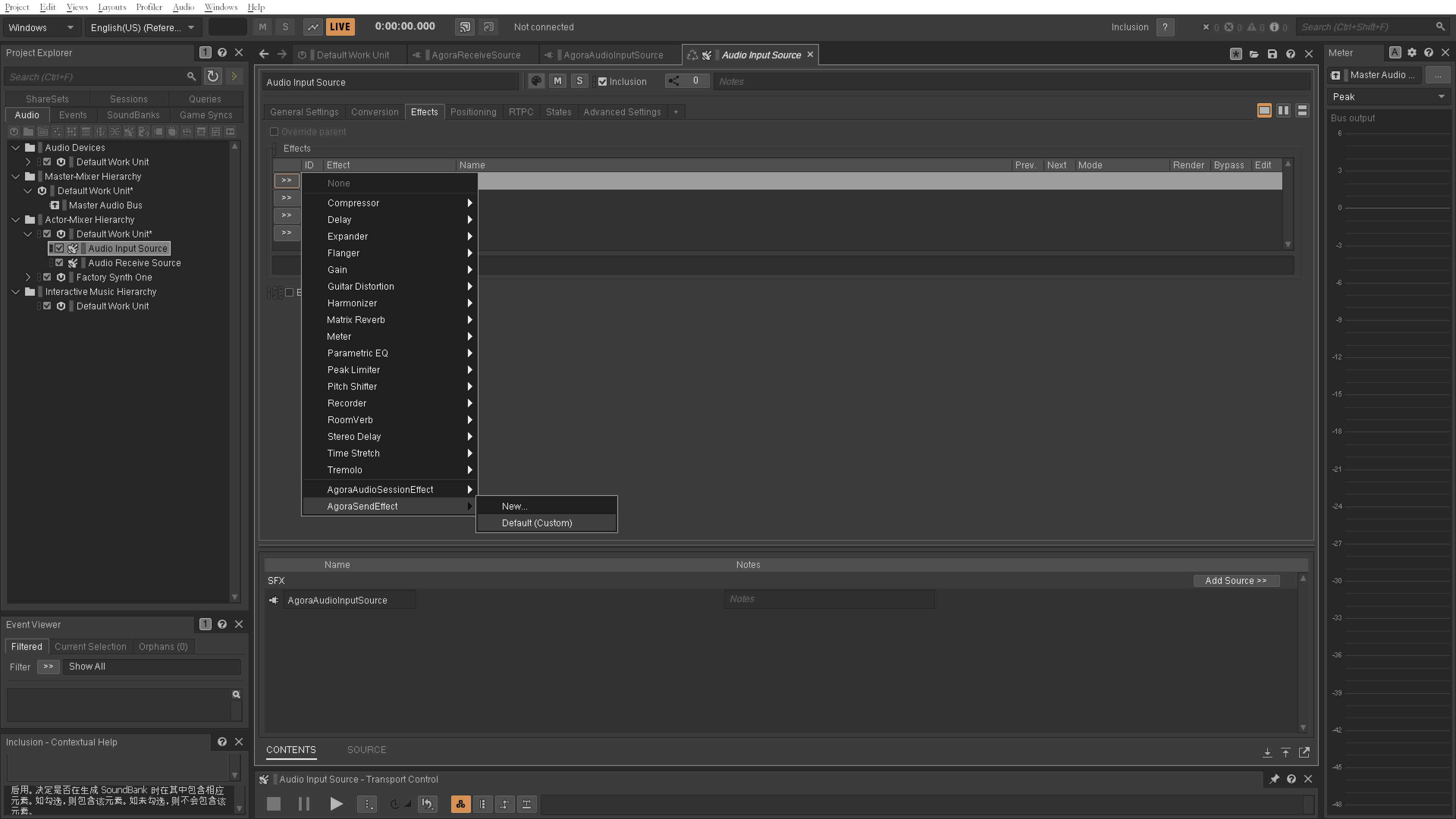Click the Solo icon on Audio Input Source

(x=579, y=81)
